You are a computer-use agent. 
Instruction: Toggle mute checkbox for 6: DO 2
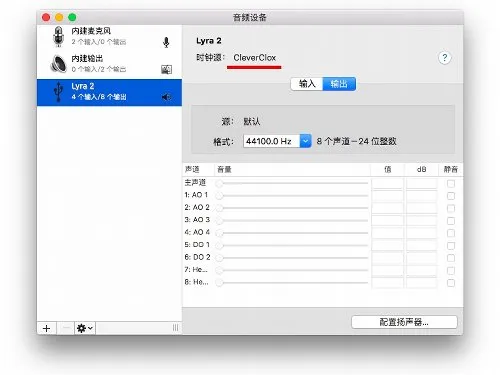coord(451,258)
